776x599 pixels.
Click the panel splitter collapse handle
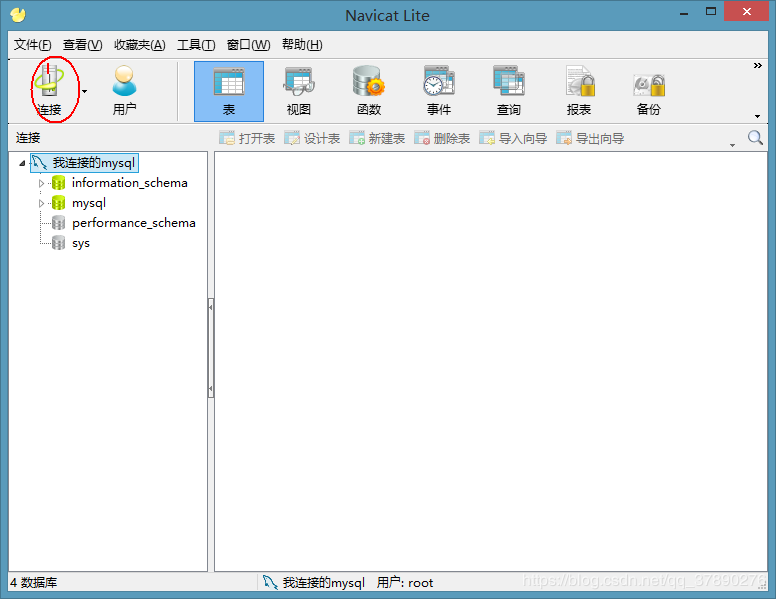click(211, 348)
